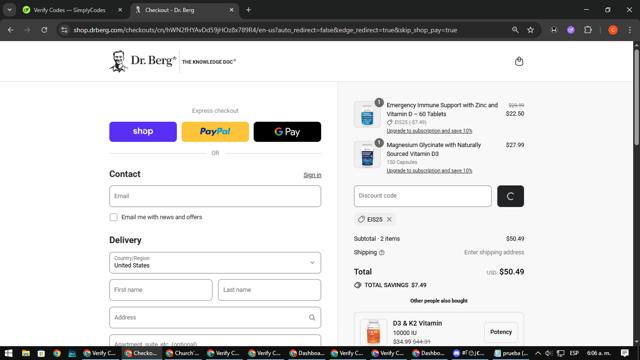Screen dimensions: 640x360
Task: Close the Verify Codes SimplyCodes tab
Action: [120, 10]
